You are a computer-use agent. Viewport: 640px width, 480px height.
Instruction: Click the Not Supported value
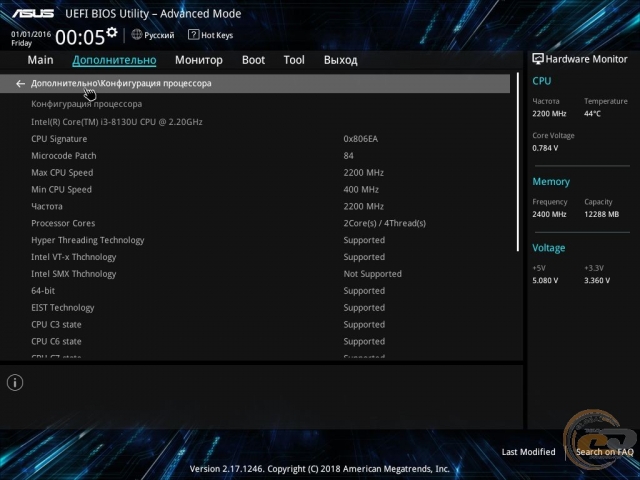373,274
